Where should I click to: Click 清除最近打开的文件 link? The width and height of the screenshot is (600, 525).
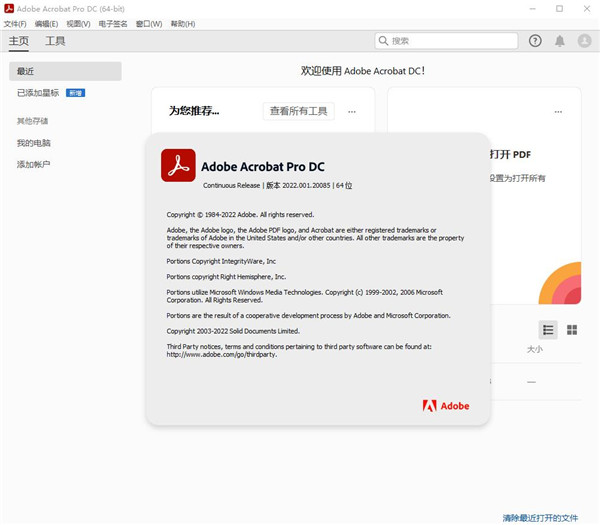[540, 518]
